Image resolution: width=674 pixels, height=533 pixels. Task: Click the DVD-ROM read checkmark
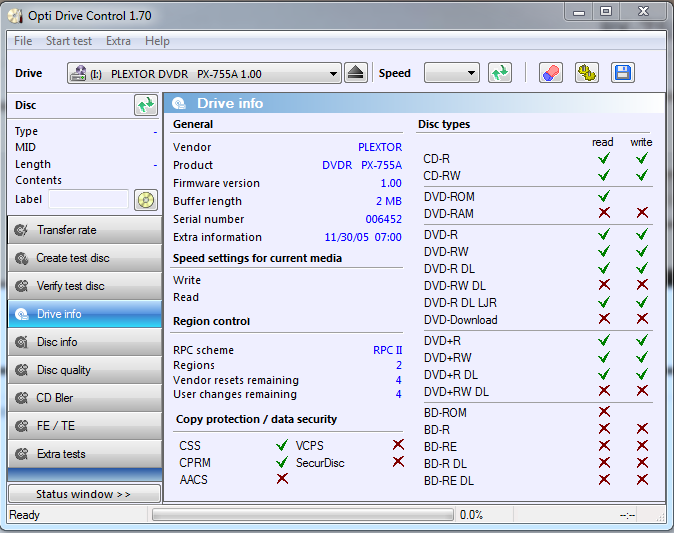coord(604,196)
